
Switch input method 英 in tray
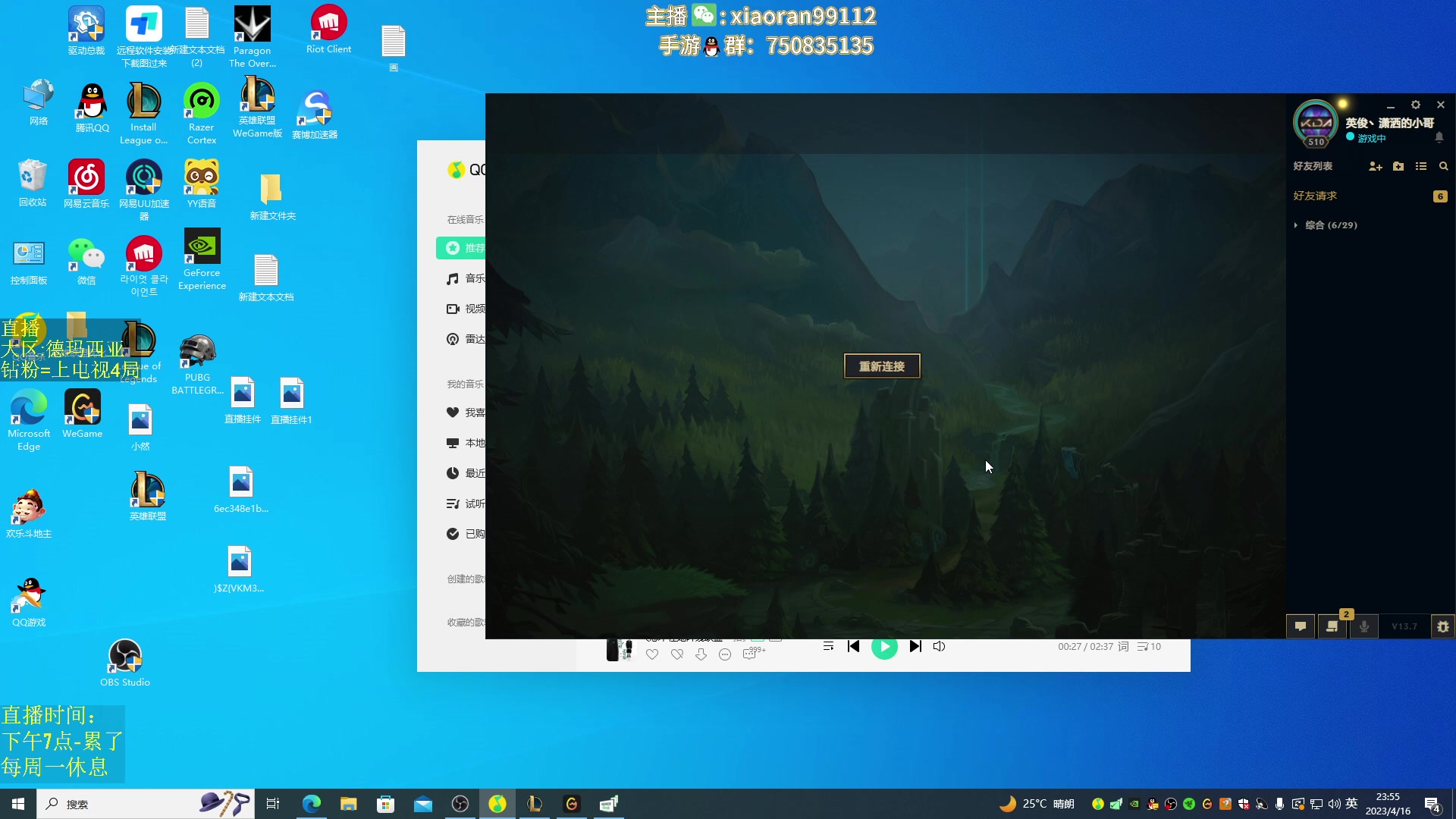[1351, 804]
